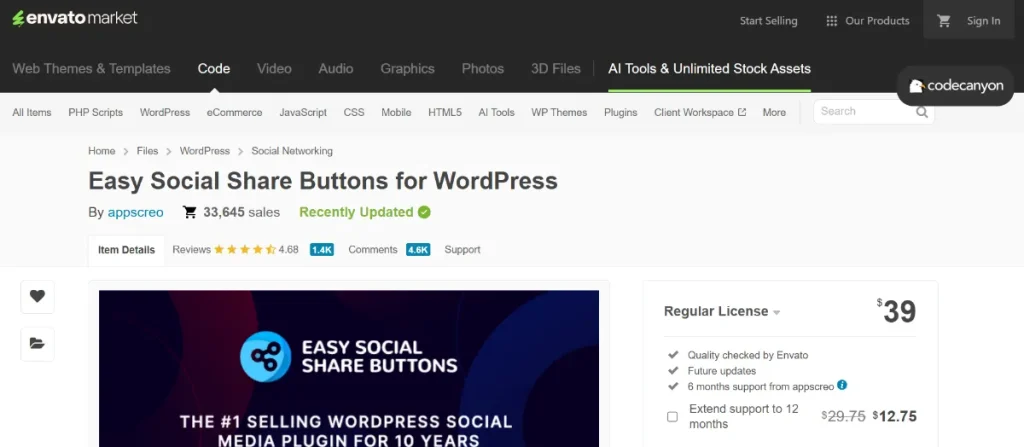1024x447 pixels.
Task: Open the shopping cart icon in header
Action: (944, 21)
